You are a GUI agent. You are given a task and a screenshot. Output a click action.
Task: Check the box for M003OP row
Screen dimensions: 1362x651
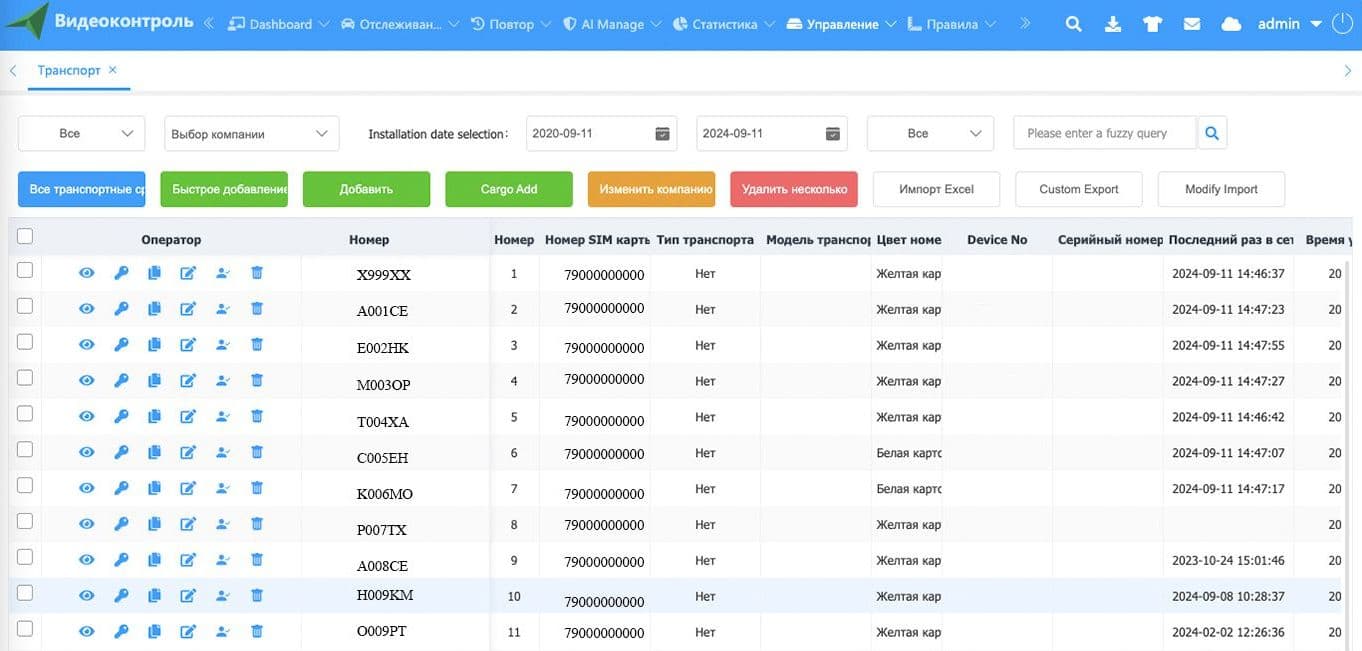(25, 378)
